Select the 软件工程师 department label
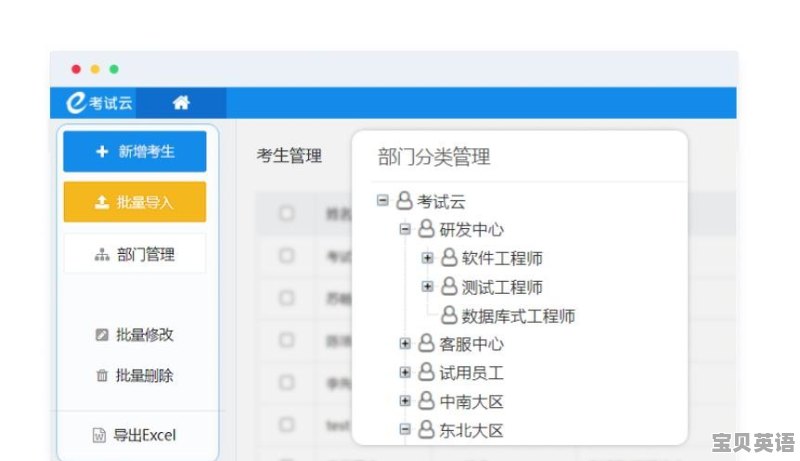 coord(502,259)
